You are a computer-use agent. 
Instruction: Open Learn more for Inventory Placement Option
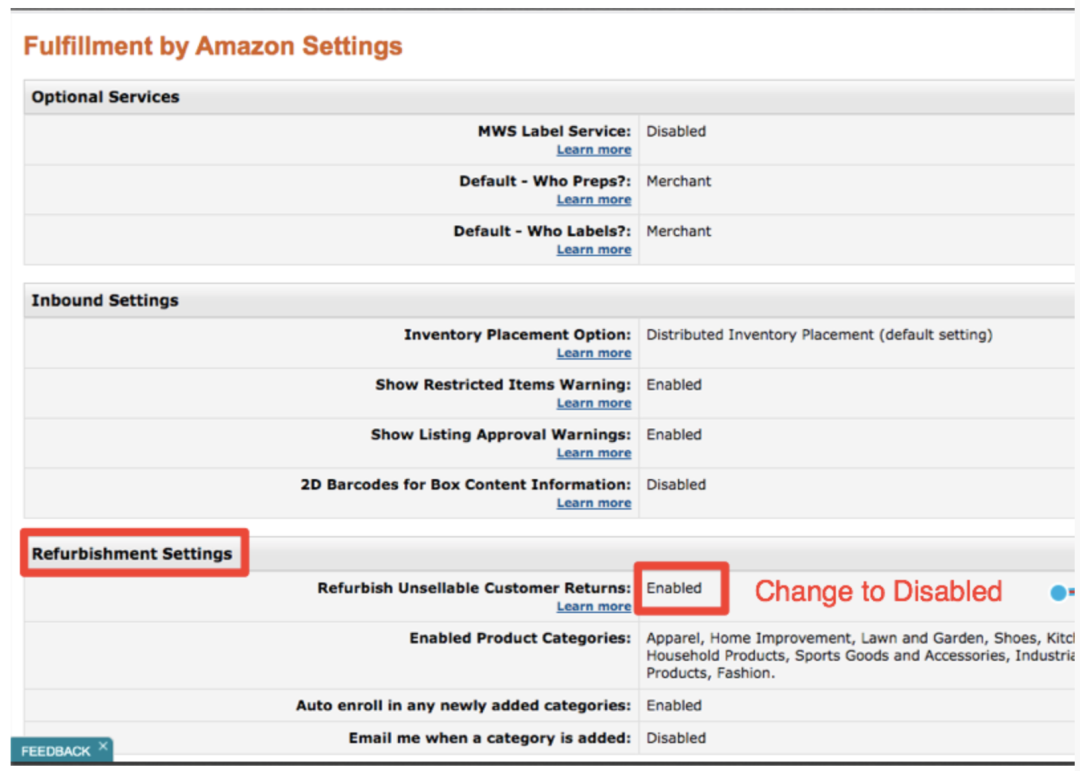pyautogui.click(x=594, y=353)
